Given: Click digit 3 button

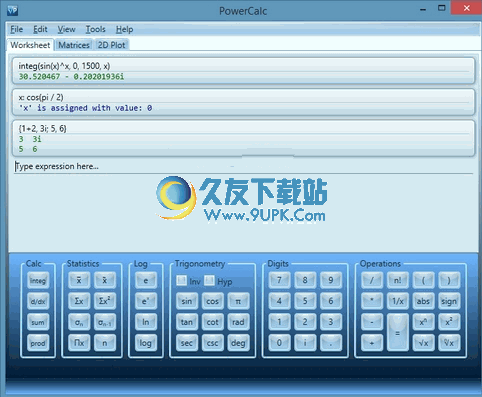Looking at the screenshot, I should pos(331,322).
